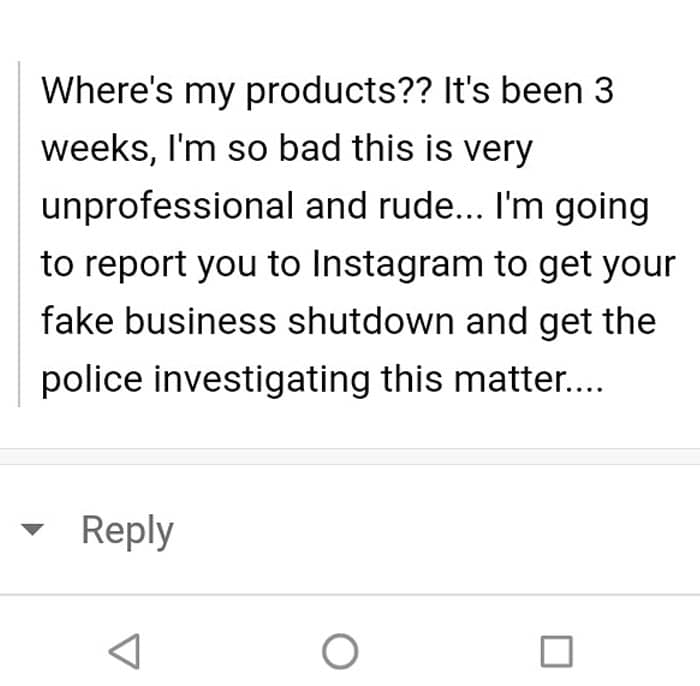Viewport: 700px width, 686px height.
Task: Tap the Android back navigation triangle
Action: coord(124,651)
